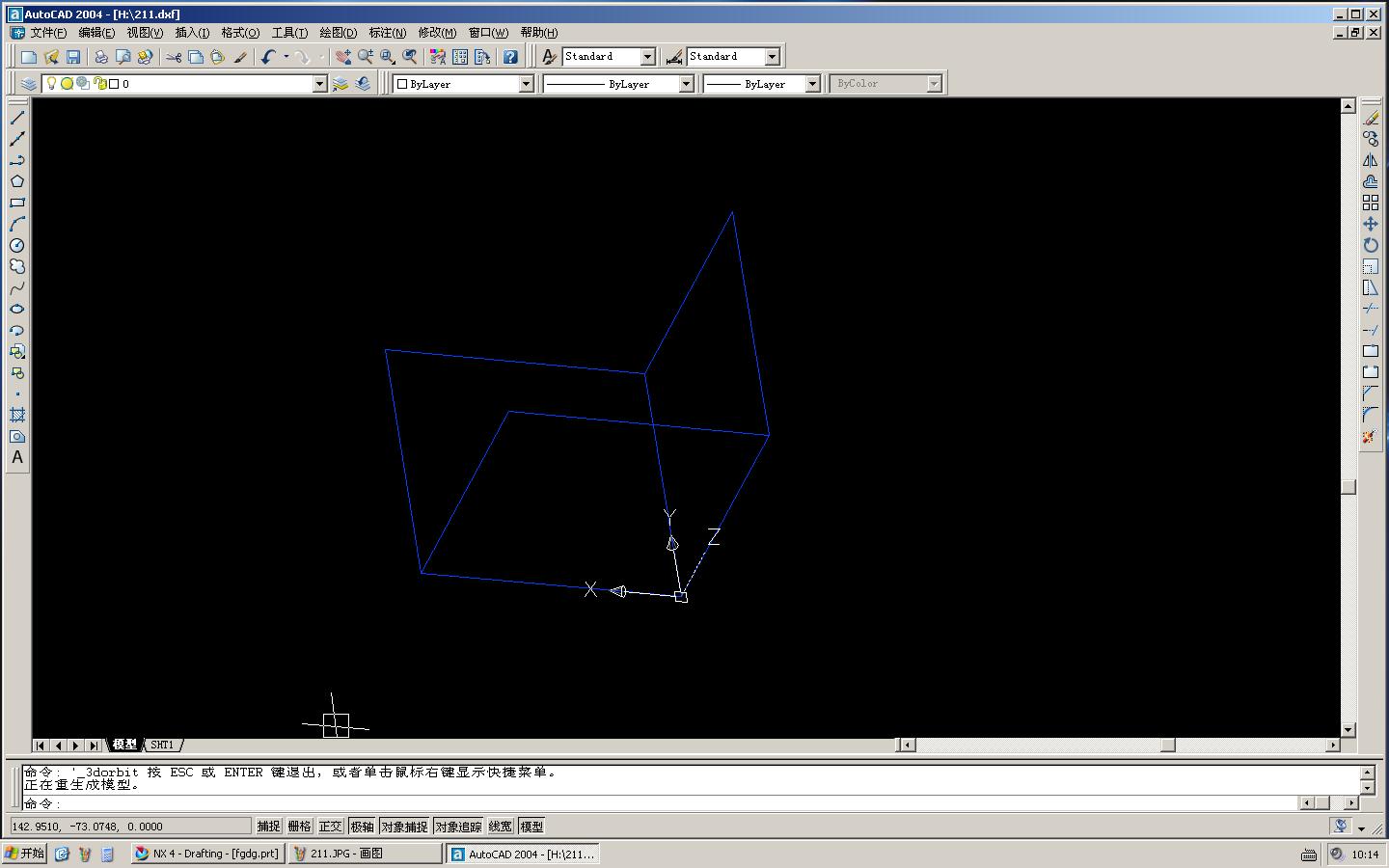Open the status bar tray settings arrow
1389x868 pixels.
1361,827
